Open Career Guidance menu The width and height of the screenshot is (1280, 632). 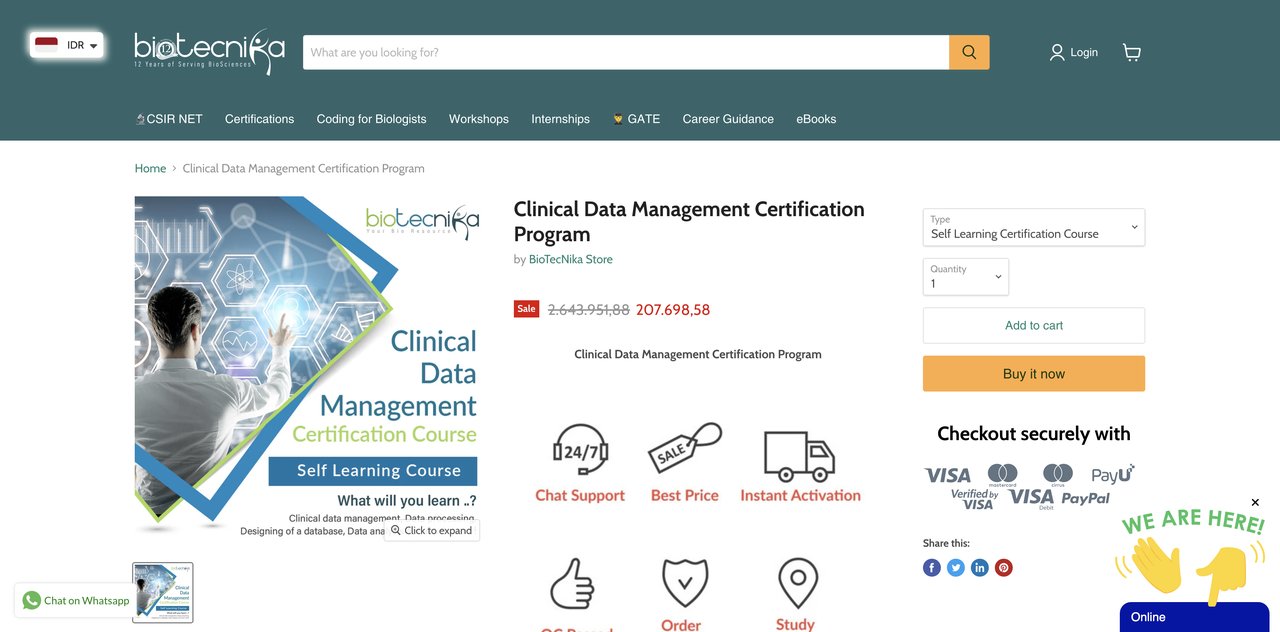coord(728,119)
